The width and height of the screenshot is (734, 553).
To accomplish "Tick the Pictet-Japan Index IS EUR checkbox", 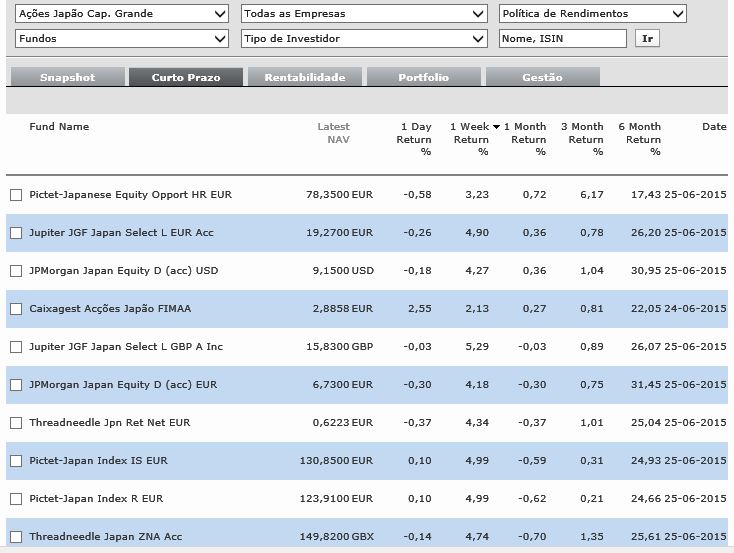I will click(16, 461).
